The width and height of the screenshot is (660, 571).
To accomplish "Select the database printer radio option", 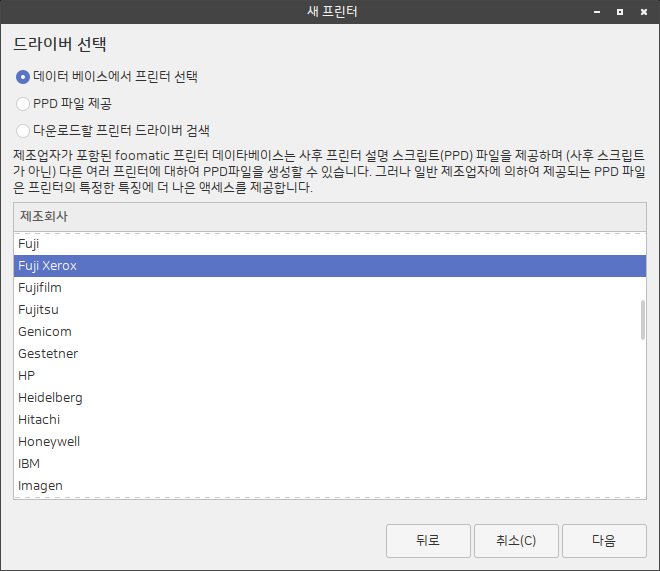I will coord(23,77).
